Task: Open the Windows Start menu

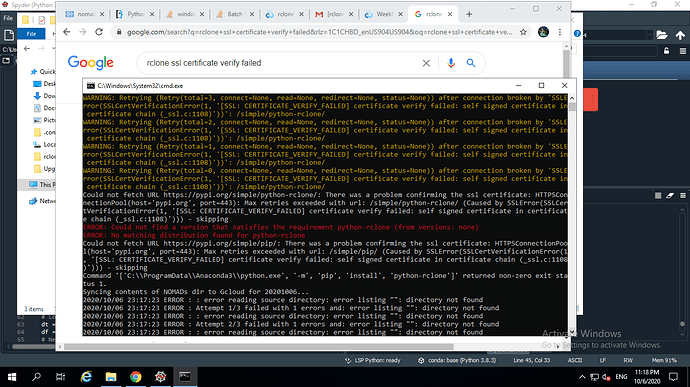Action: (12, 377)
